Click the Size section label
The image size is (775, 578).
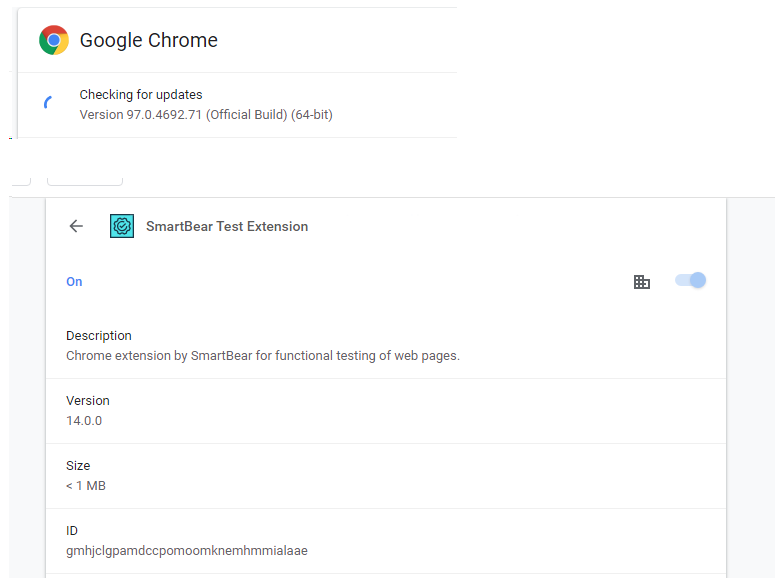pos(78,466)
